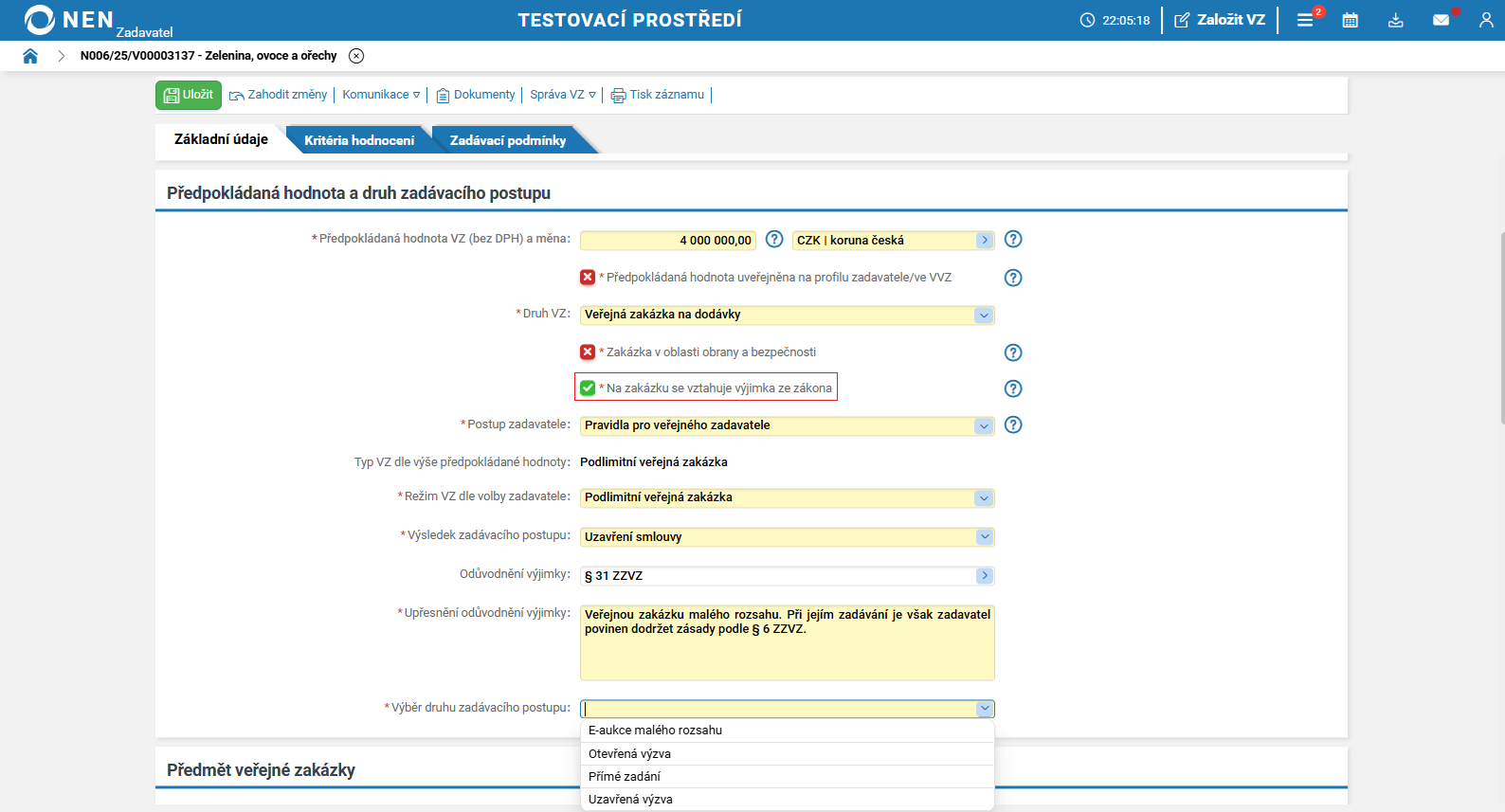Image resolution: width=1505 pixels, height=812 pixels.
Task: Expand the Správa VZ menu
Action: [563, 95]
